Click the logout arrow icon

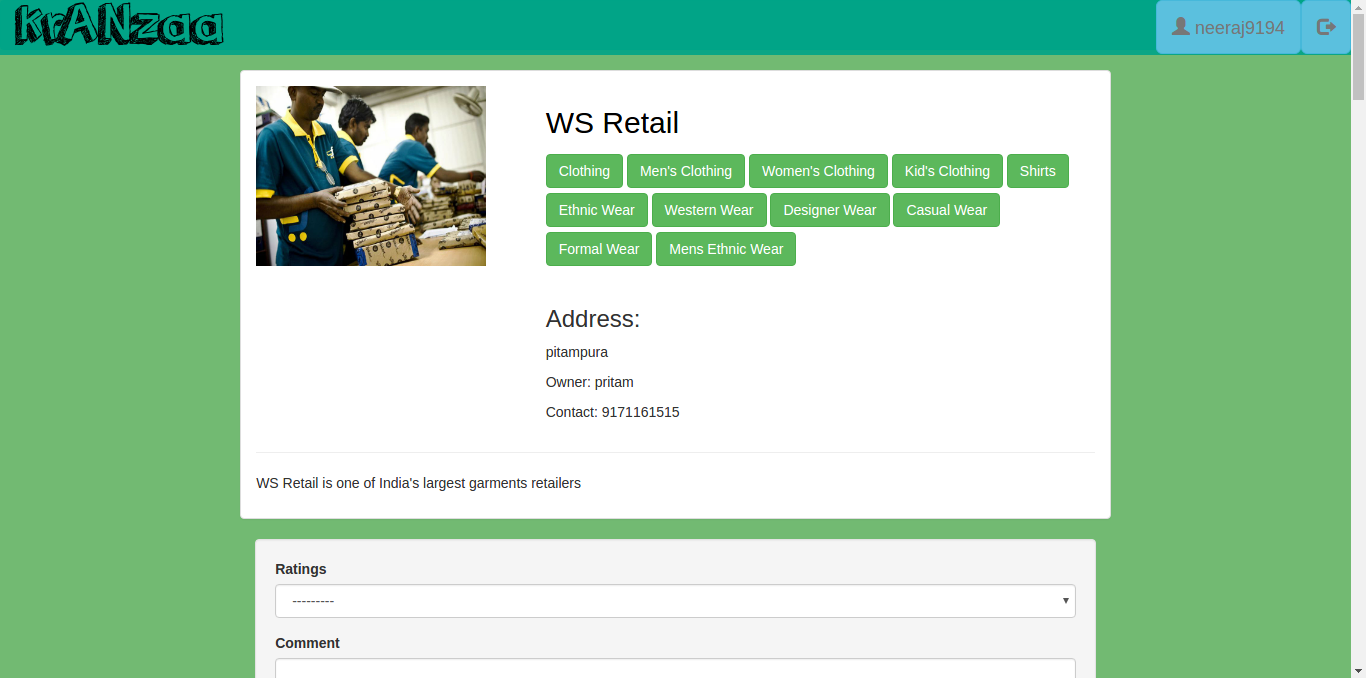click(x=1326, y=27)
